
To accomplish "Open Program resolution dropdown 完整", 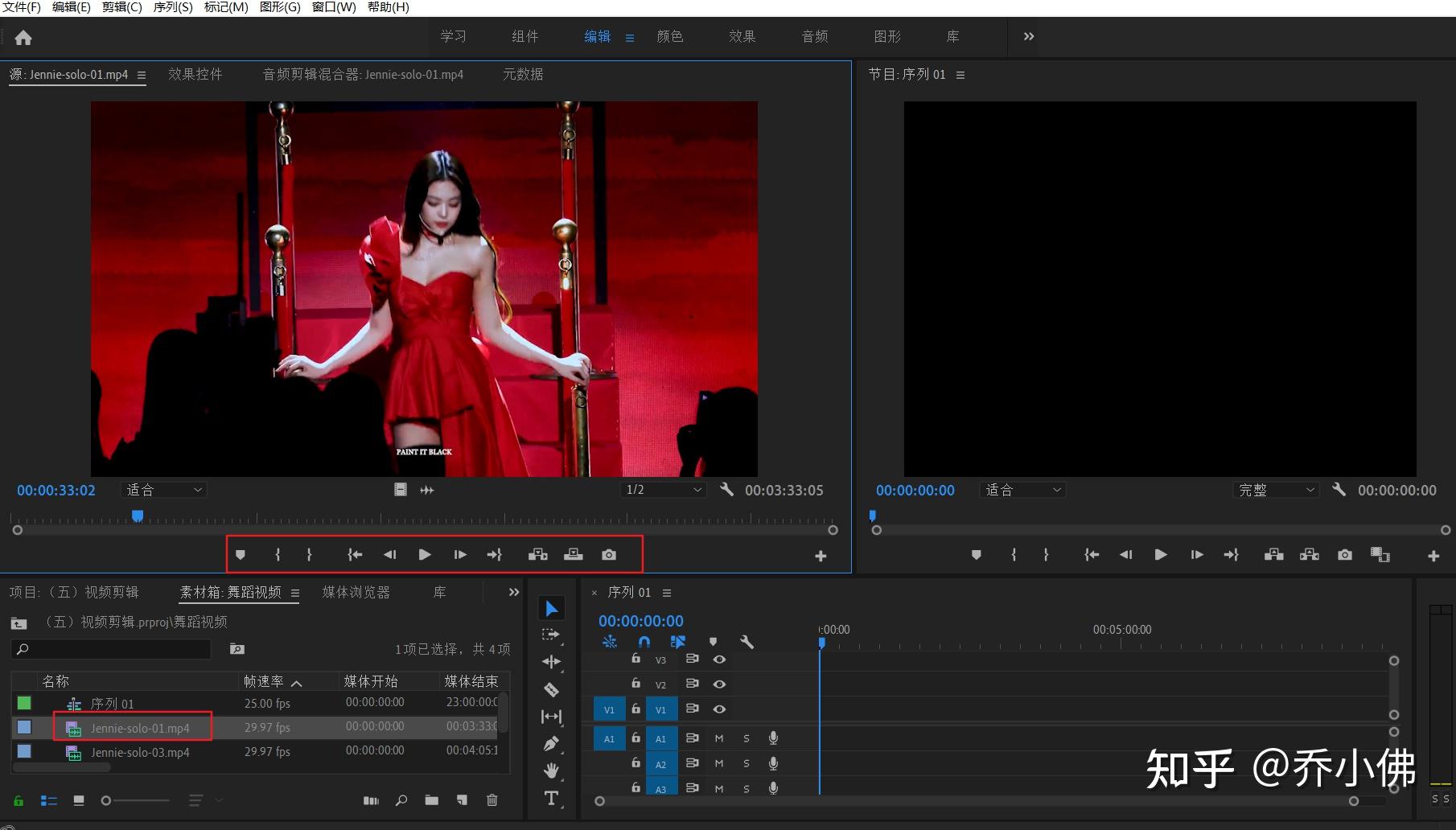I will coord(1277,490).
